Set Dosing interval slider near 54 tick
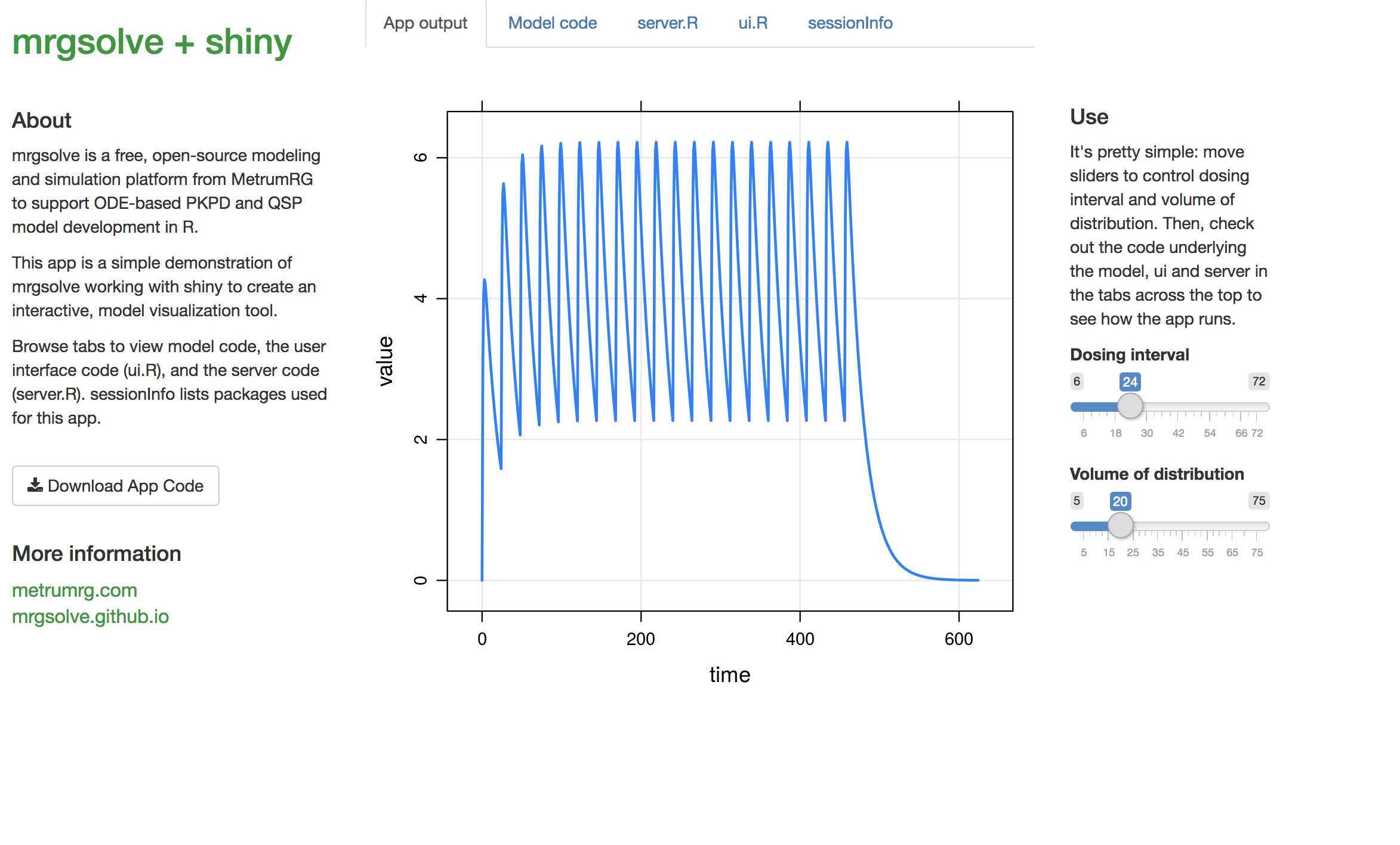The image size is (1400, 845). [1209, 407]
